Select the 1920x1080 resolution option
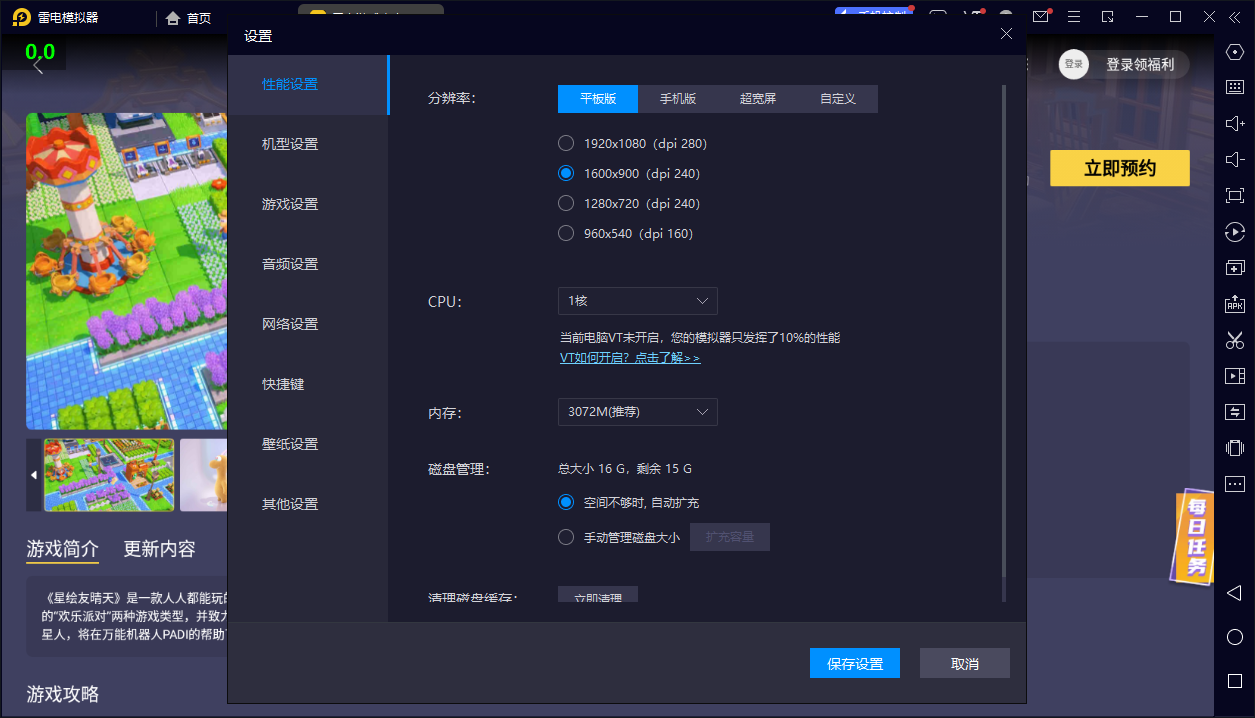 565,143
